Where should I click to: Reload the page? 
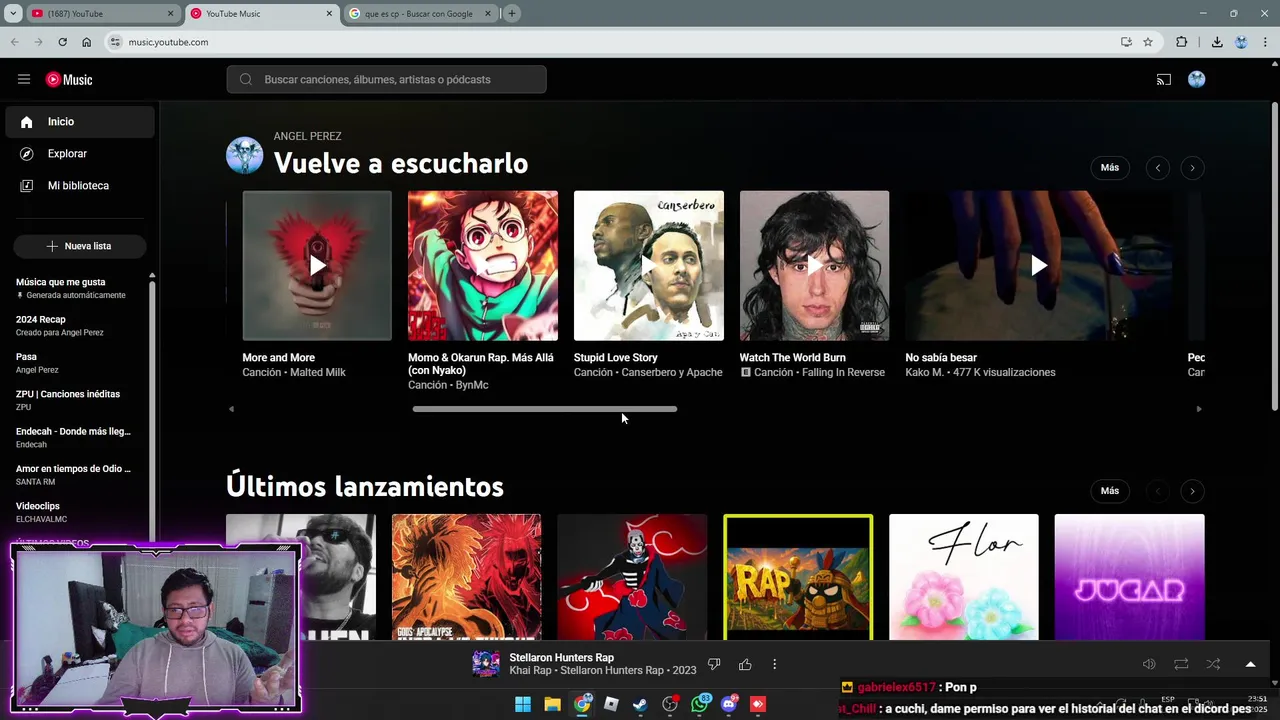(x=62, y=42)
